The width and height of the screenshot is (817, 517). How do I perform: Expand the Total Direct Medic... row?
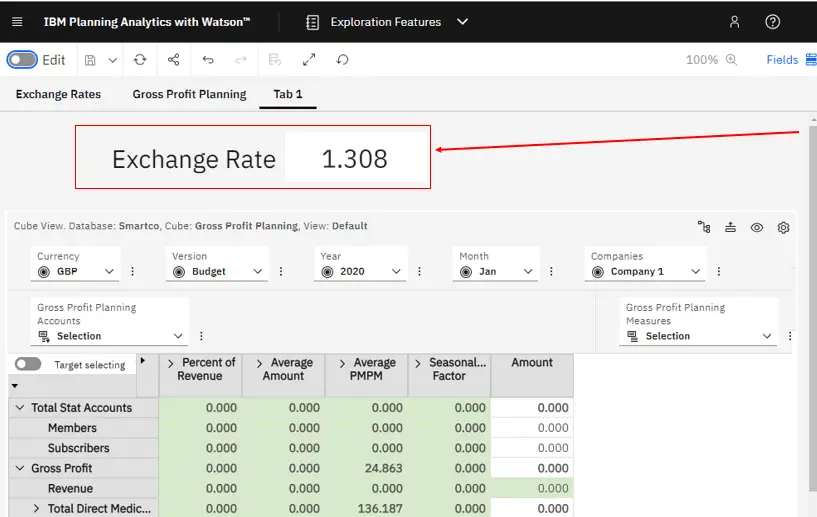36,508
